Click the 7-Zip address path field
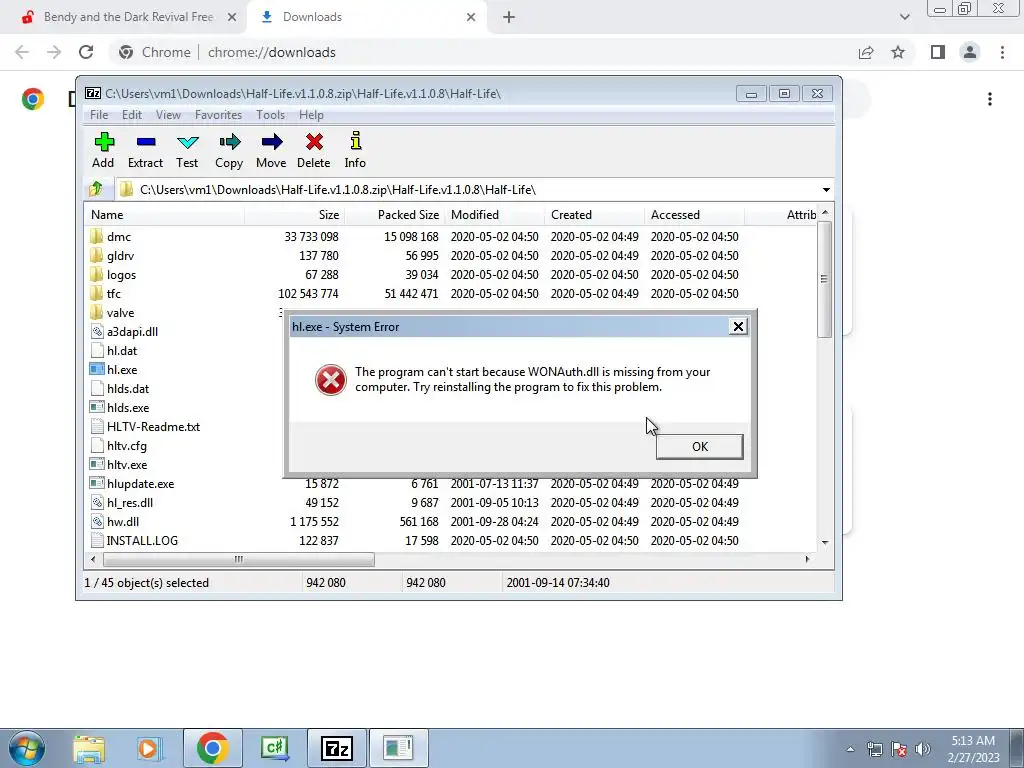Image resolution: width=1024 pixels, height=768 pixels. coord(467,189)
